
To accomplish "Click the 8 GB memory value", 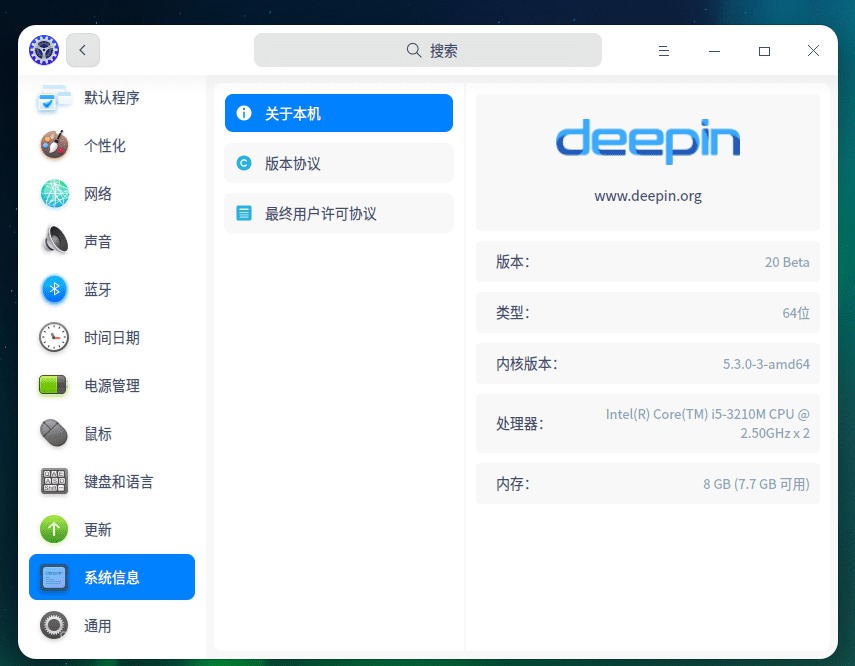I will 756,484.
